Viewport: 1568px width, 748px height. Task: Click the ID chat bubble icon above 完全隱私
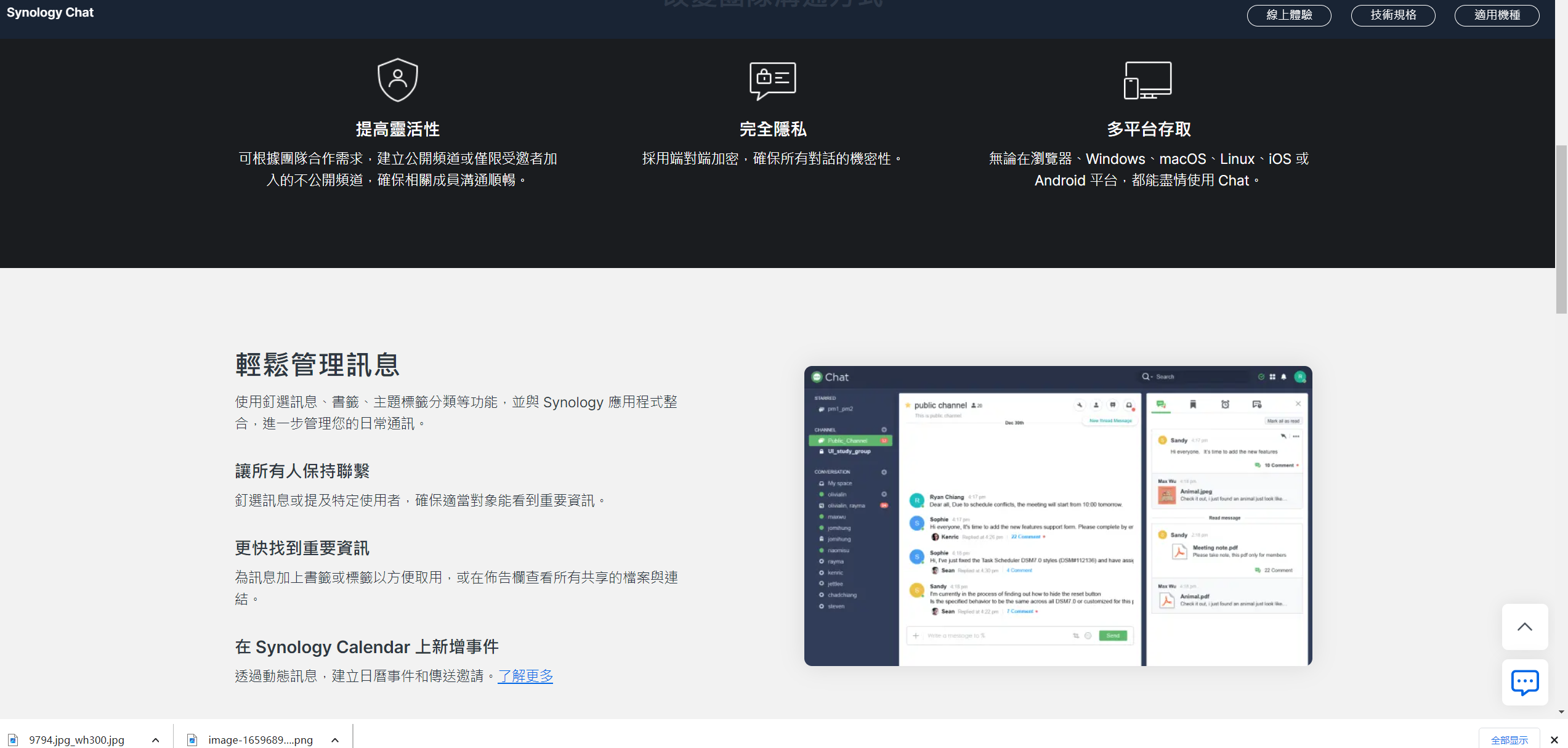click(773, 80)
